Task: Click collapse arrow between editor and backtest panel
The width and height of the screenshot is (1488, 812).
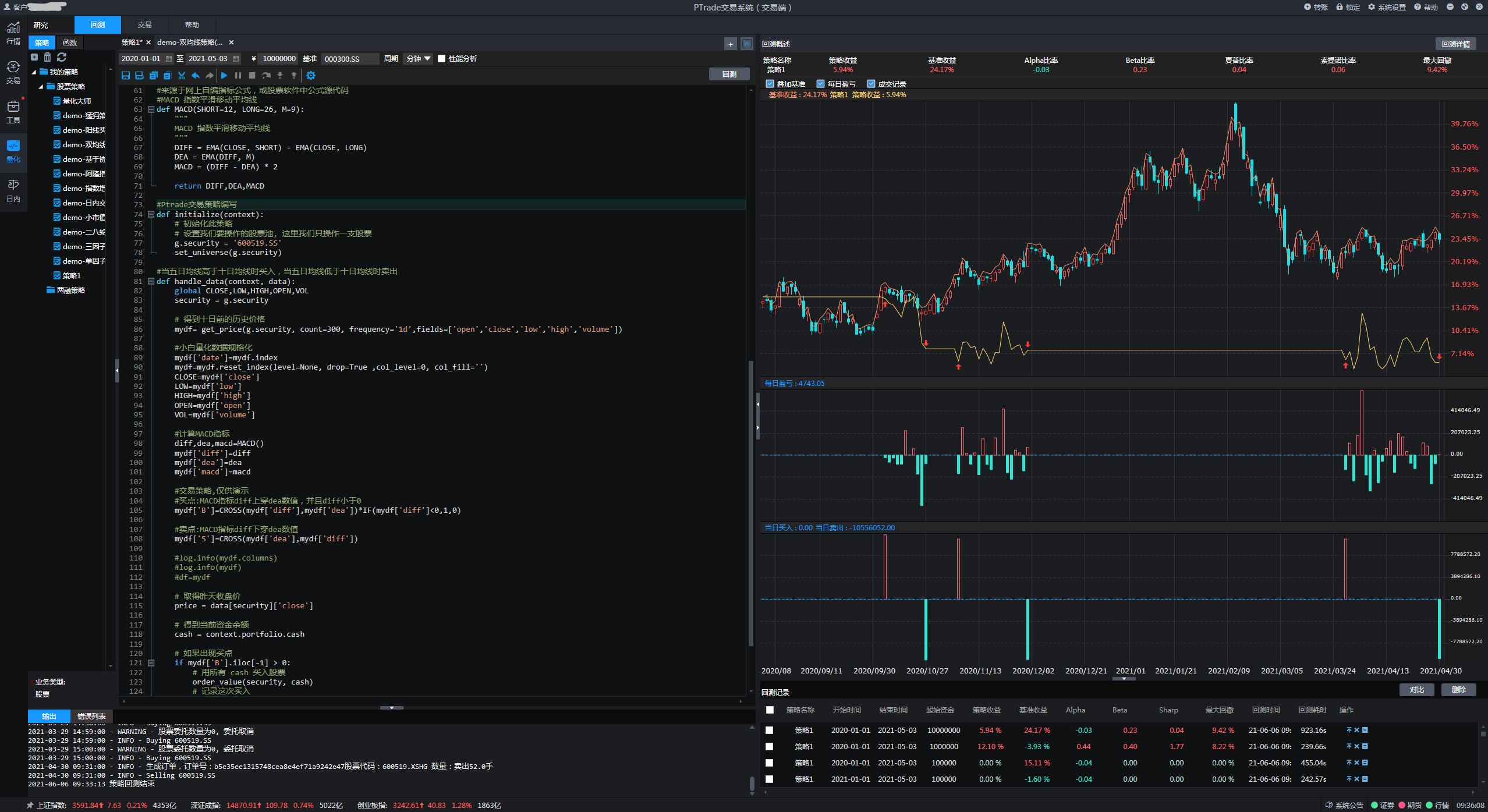Action: (758, 403)
